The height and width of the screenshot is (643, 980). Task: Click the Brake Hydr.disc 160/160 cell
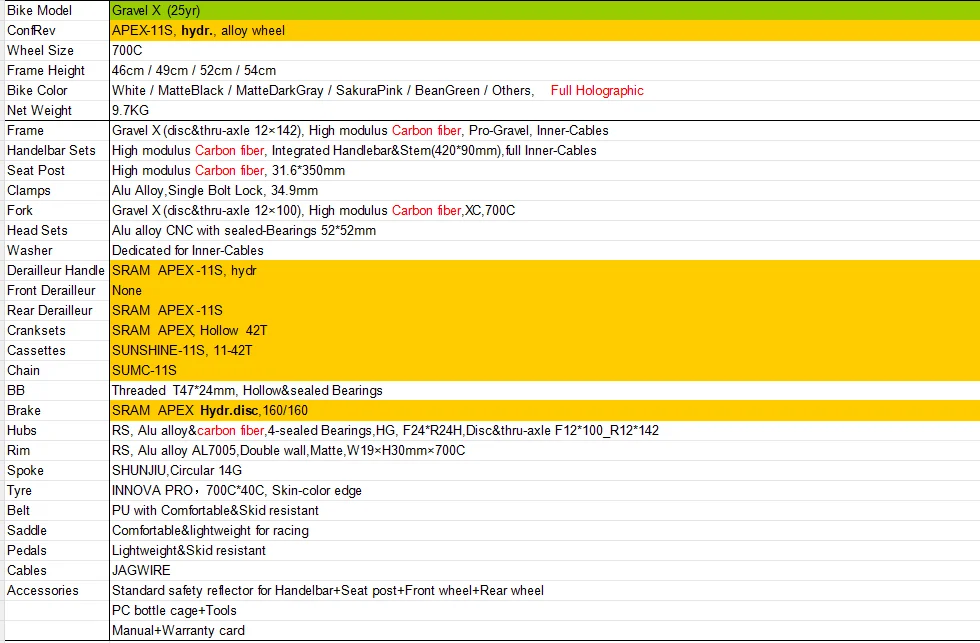click(x=544, y=411)
